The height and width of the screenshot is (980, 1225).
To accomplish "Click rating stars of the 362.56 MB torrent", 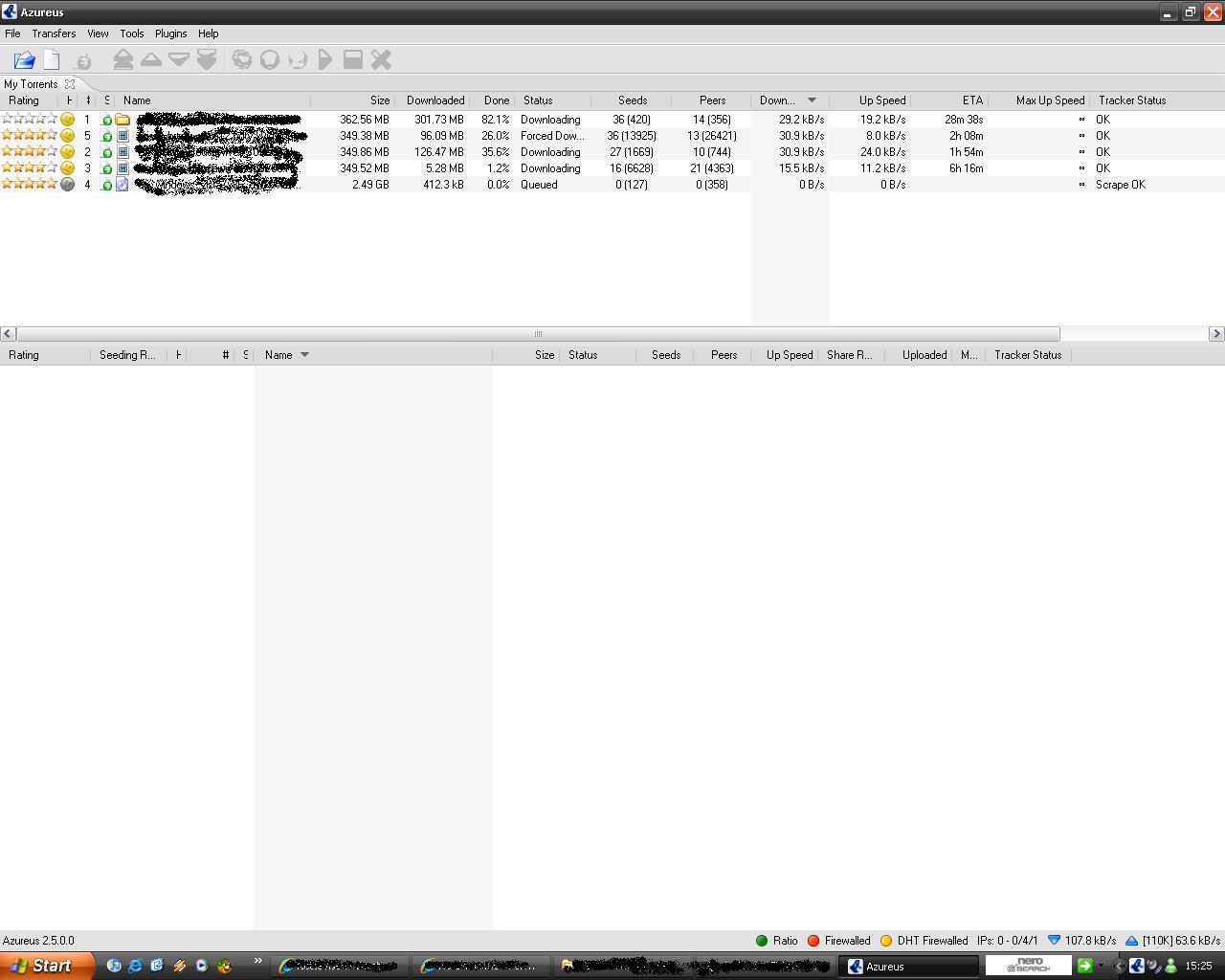I will (30, 120).
